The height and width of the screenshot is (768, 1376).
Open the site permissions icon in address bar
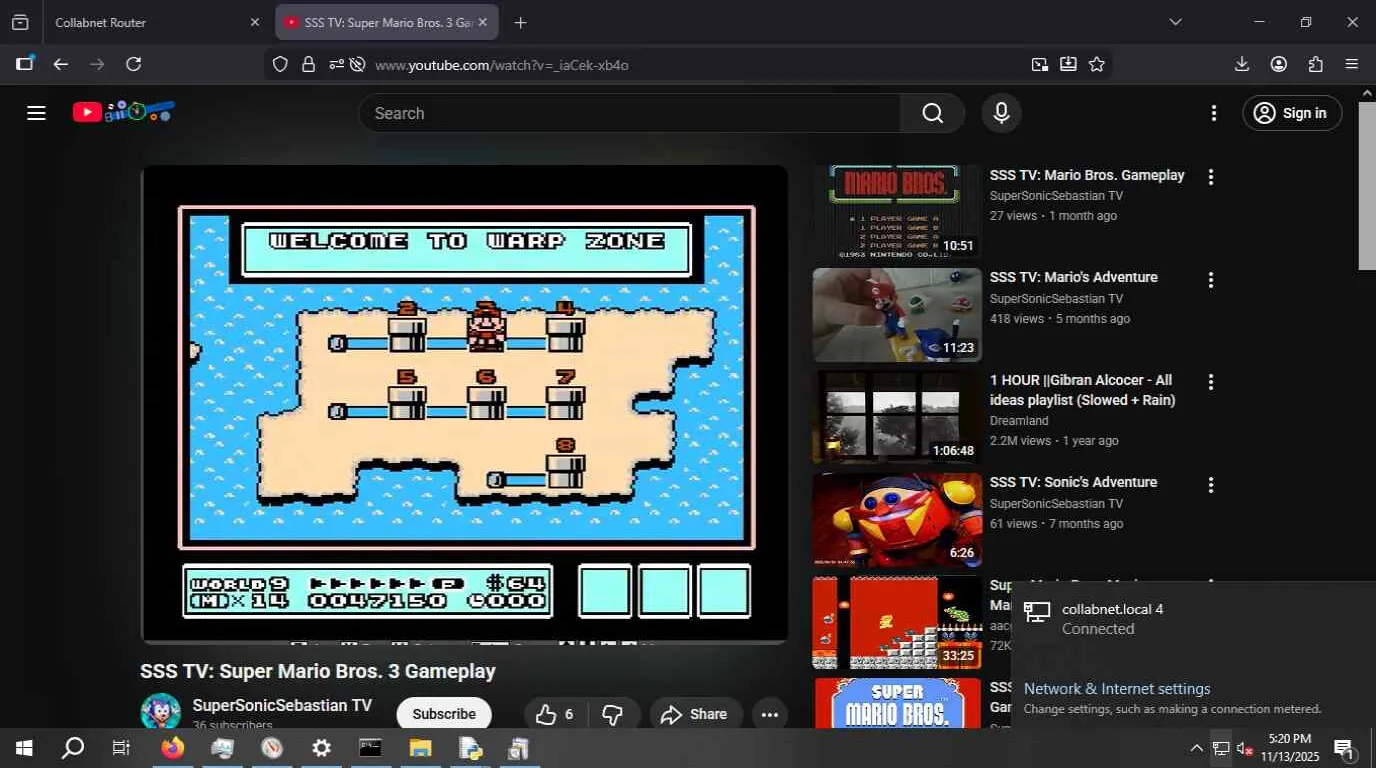click(x=336, y=65)
